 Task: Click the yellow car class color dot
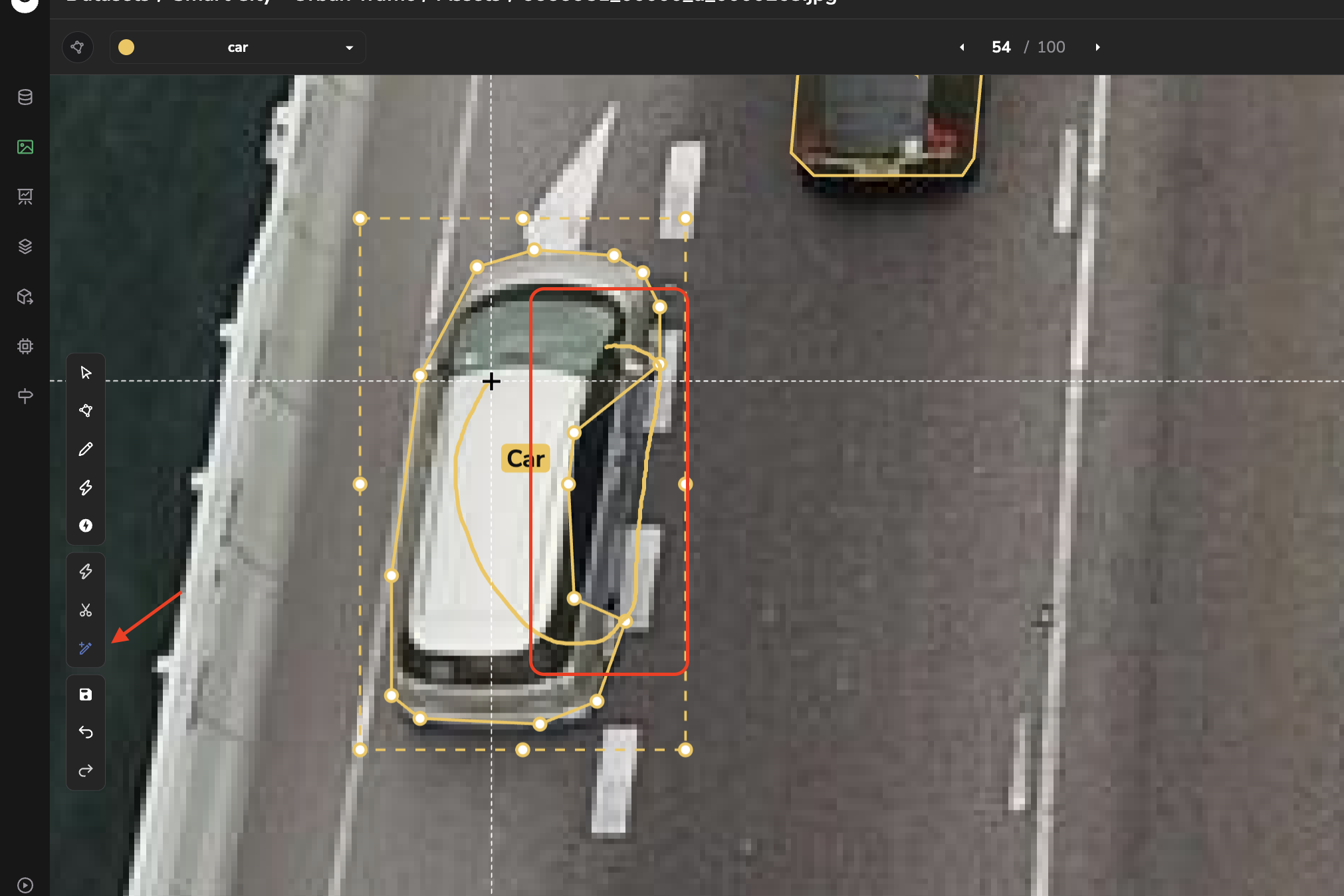[x=126, y=47]
